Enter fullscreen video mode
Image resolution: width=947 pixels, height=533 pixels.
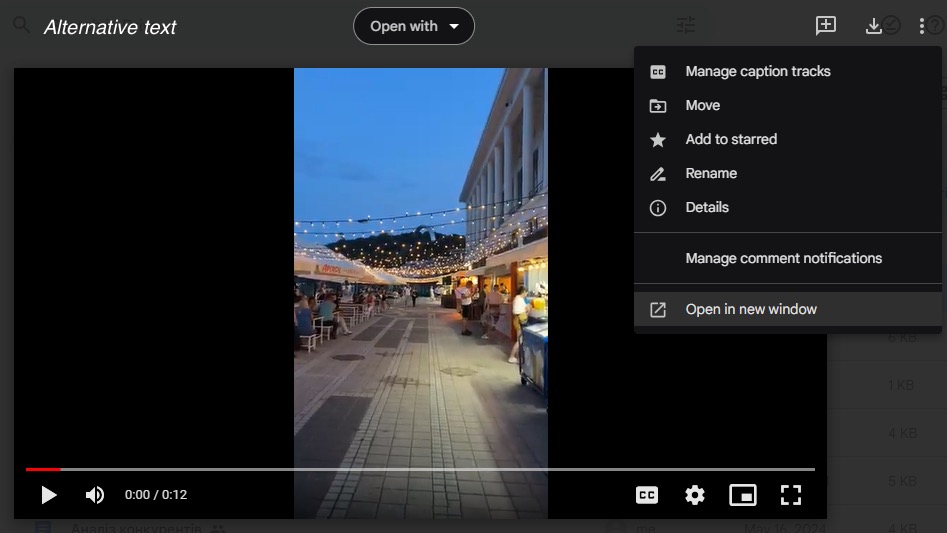791,495
